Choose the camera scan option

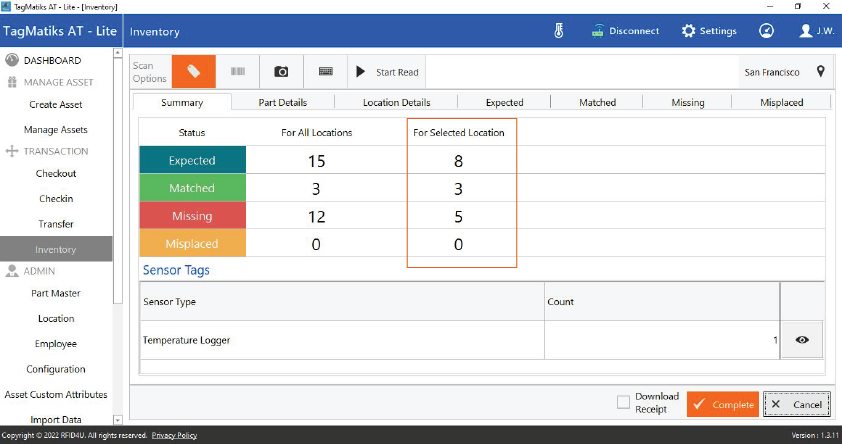click(282, 72)
